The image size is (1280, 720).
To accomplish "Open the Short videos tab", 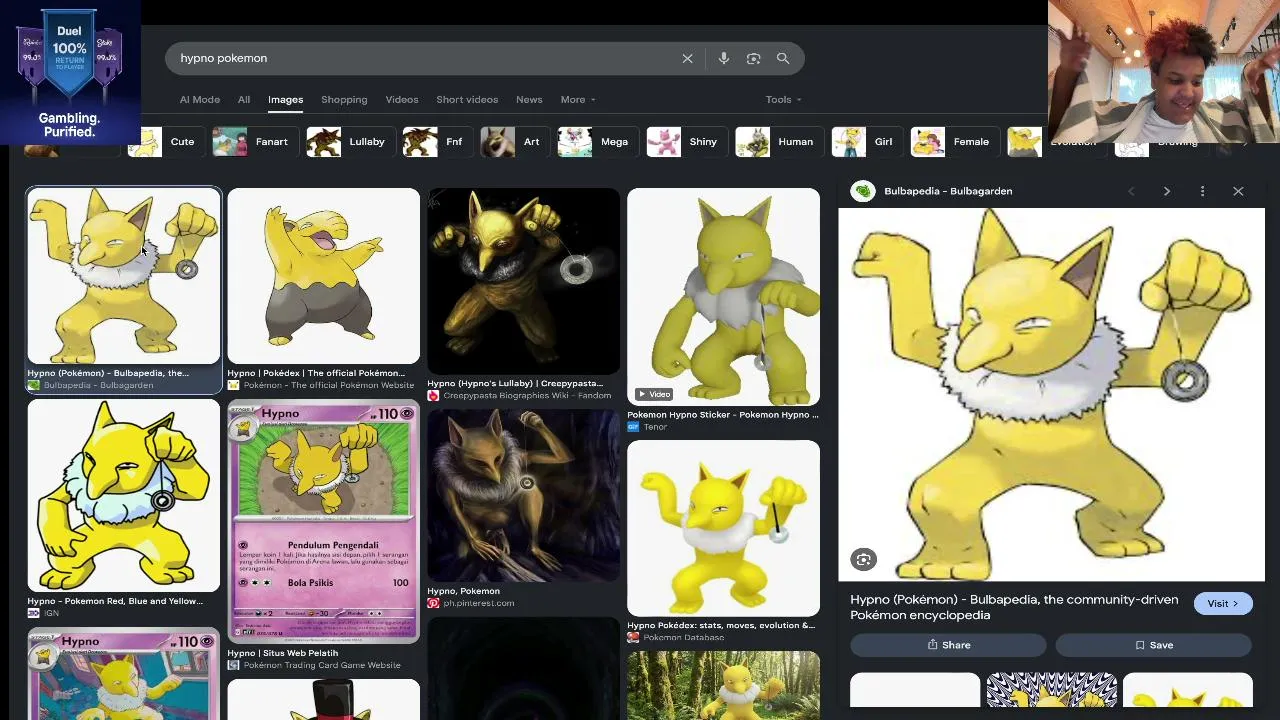I will [x=467, y=100].
